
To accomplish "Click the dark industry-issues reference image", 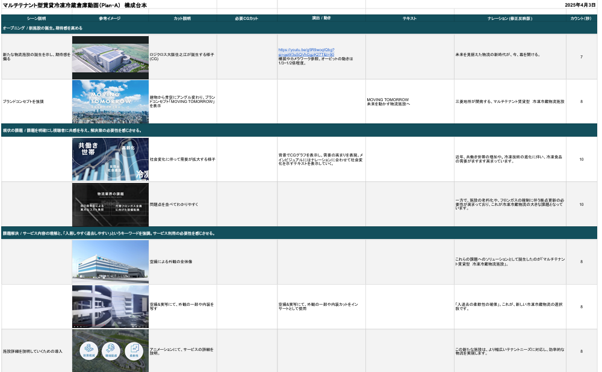I will point(110,204).
